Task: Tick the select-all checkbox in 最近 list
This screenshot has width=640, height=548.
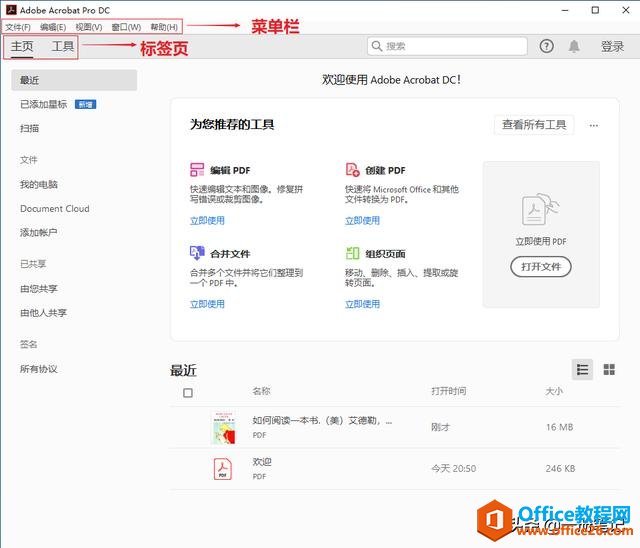Action: 188,393
